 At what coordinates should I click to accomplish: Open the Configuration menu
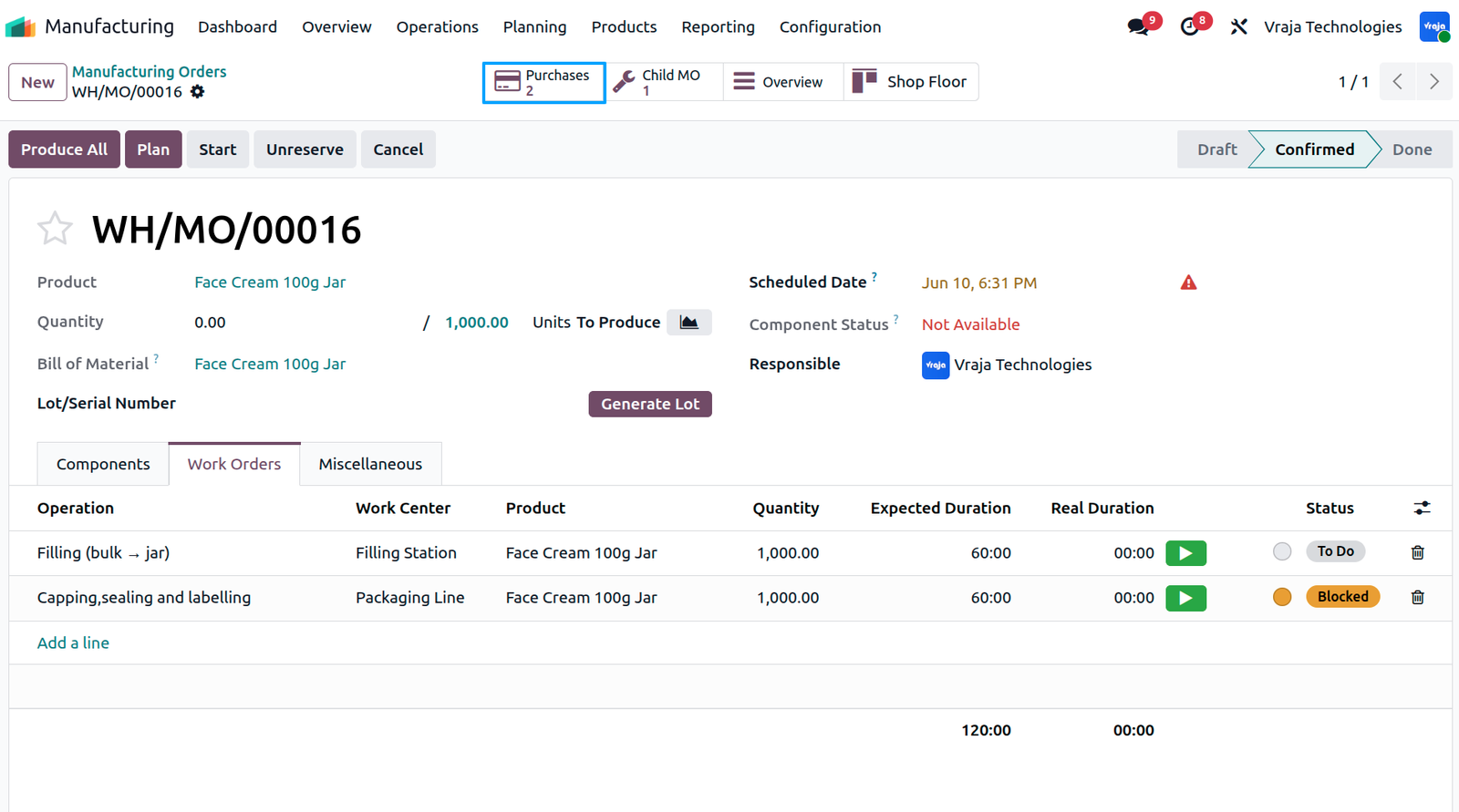click(x=830, y=27)
